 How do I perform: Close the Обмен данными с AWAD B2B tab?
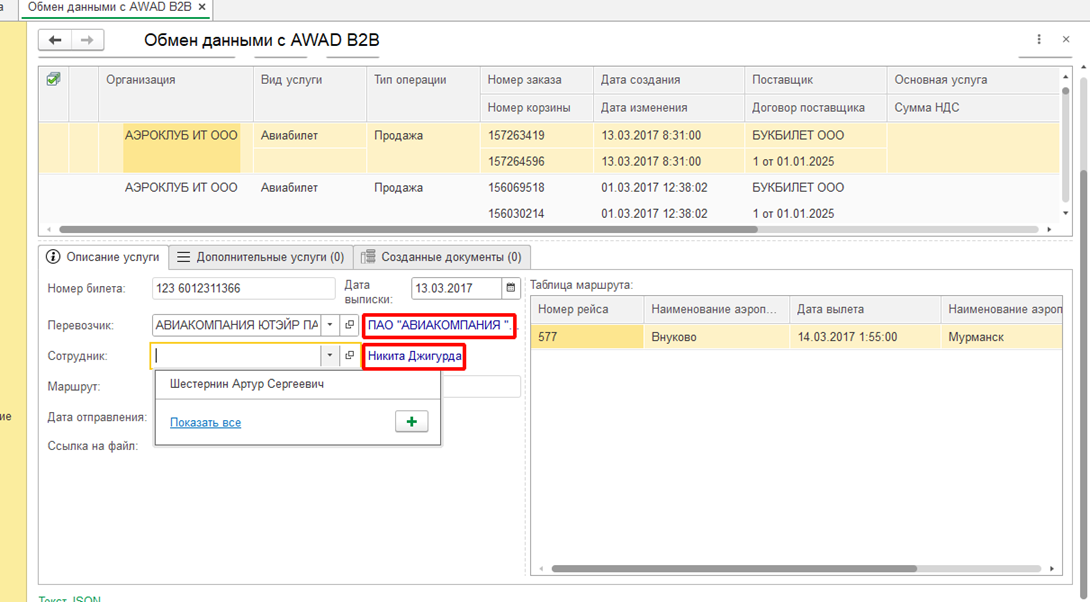tap(203, 8)
